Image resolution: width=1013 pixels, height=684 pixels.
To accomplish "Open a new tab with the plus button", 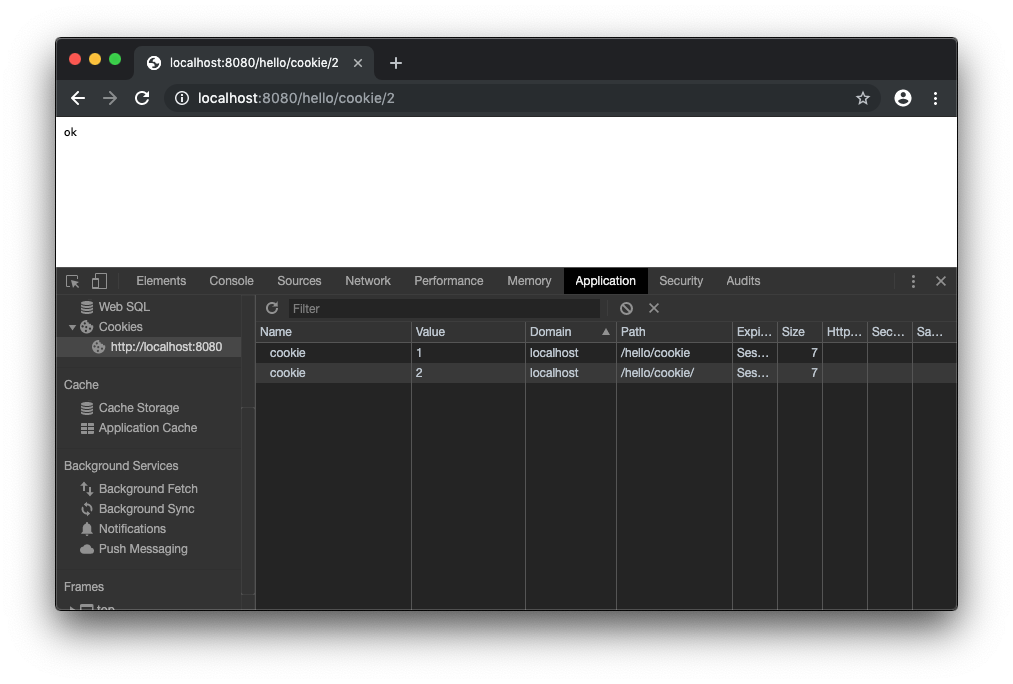I will pos(396,63).
